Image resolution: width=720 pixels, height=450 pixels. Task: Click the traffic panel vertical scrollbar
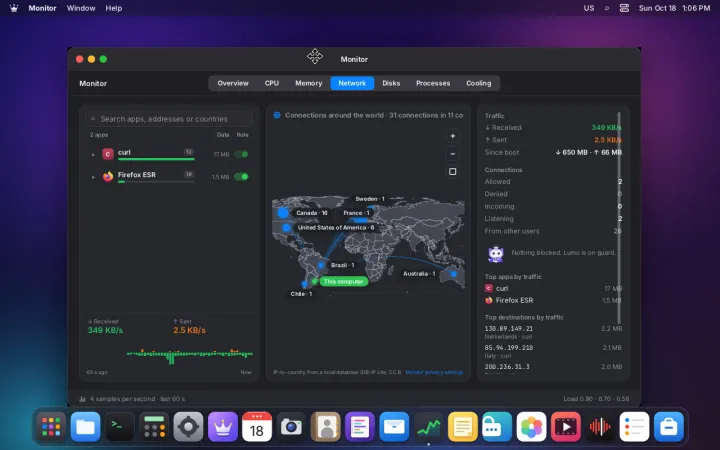(619, 218)
